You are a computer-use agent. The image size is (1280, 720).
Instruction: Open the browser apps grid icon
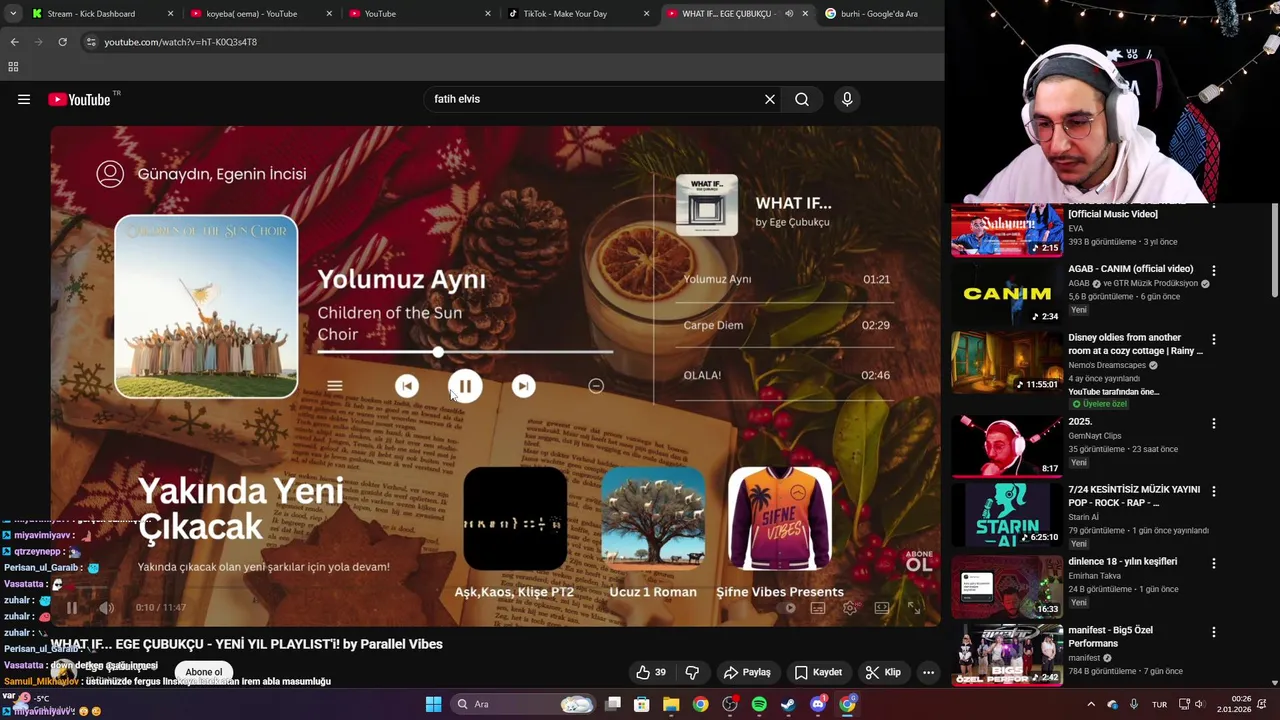click(x=13, y=67)
